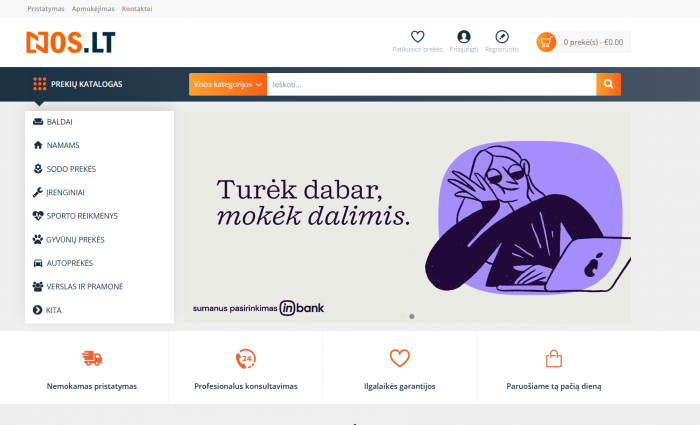The height and width of the screenshot is (425, 700).
Task: Click the 24-hour phone consultation icon
Action: click(246, 358)
